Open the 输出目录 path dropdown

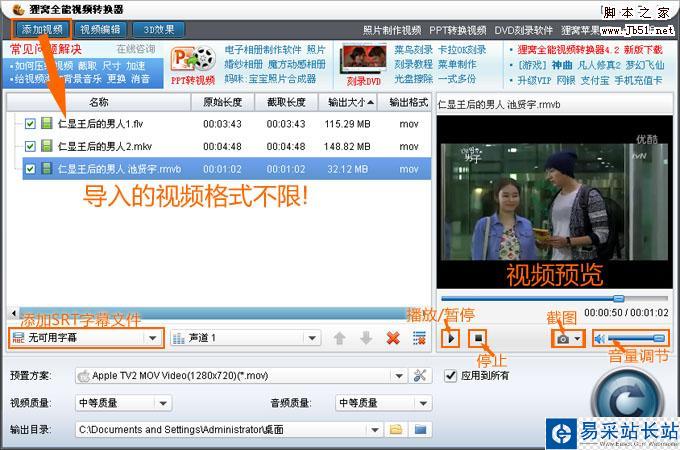pos(229,430)
